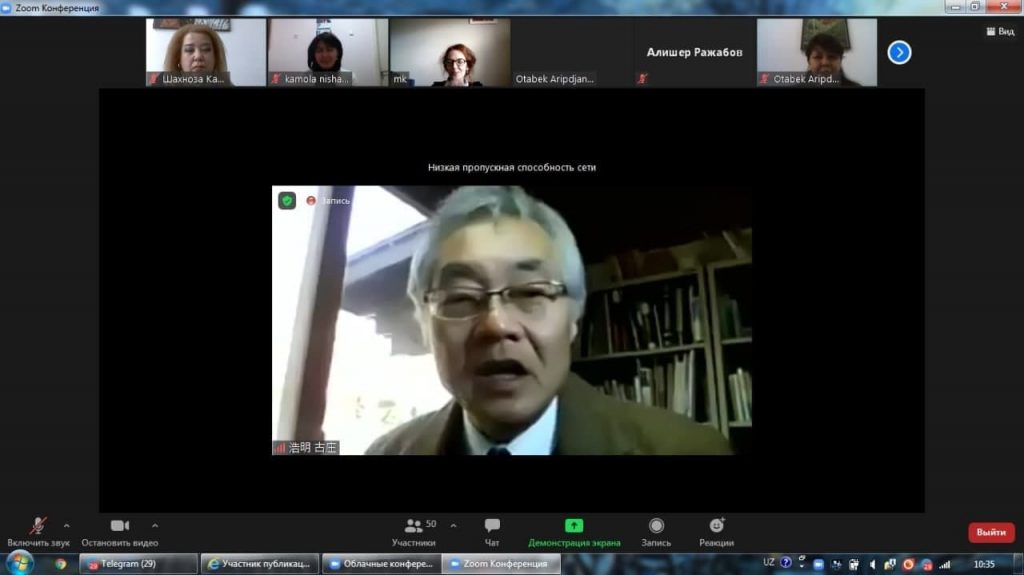Open the Реакции reactions menu

coord(716,531)
